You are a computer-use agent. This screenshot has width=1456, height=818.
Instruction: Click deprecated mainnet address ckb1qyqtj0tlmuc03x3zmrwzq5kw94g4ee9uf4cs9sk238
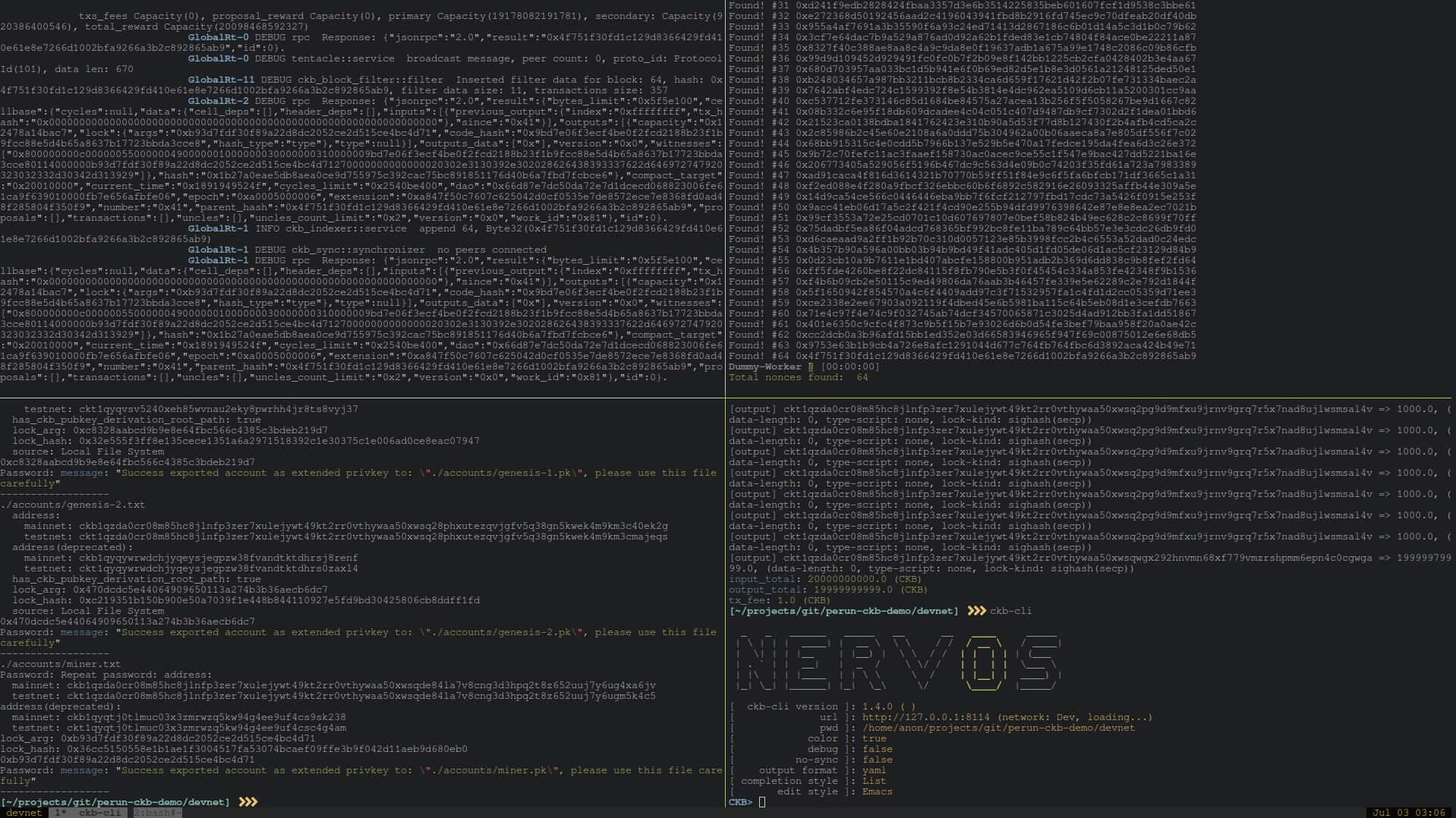206,717
